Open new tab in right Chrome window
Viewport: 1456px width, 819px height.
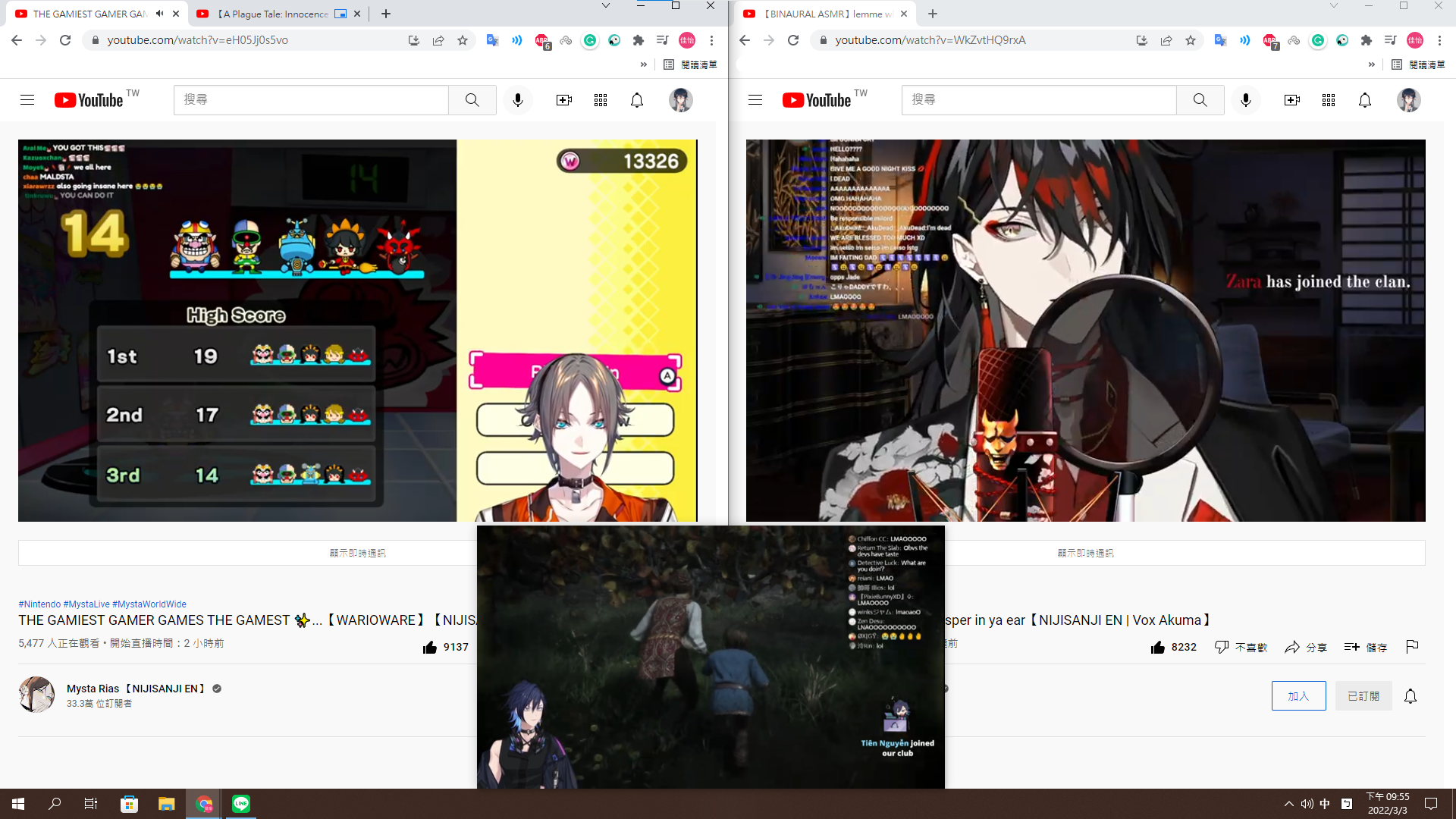click(933, 14)
